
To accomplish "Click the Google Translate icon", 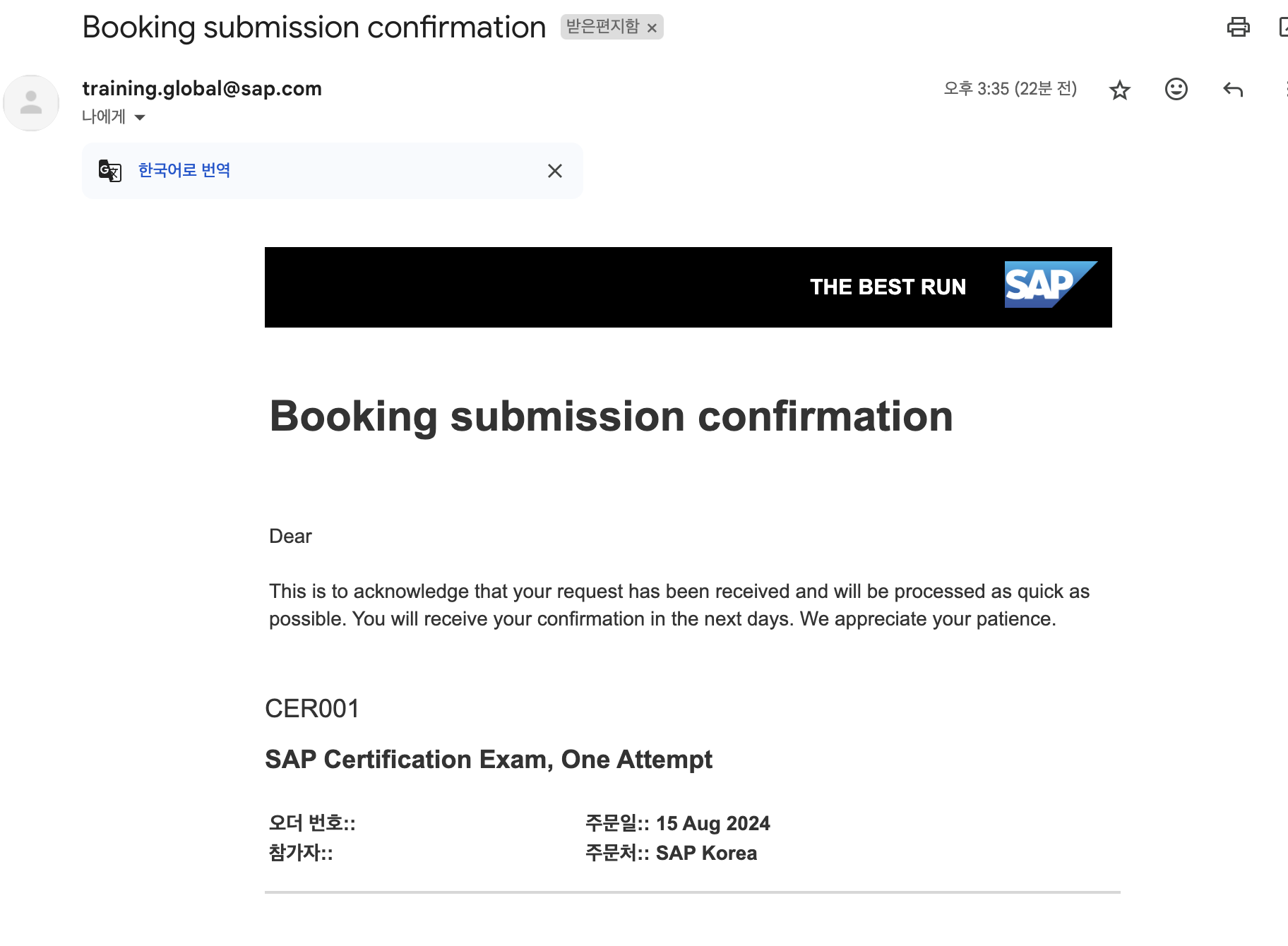I will 110,171.
